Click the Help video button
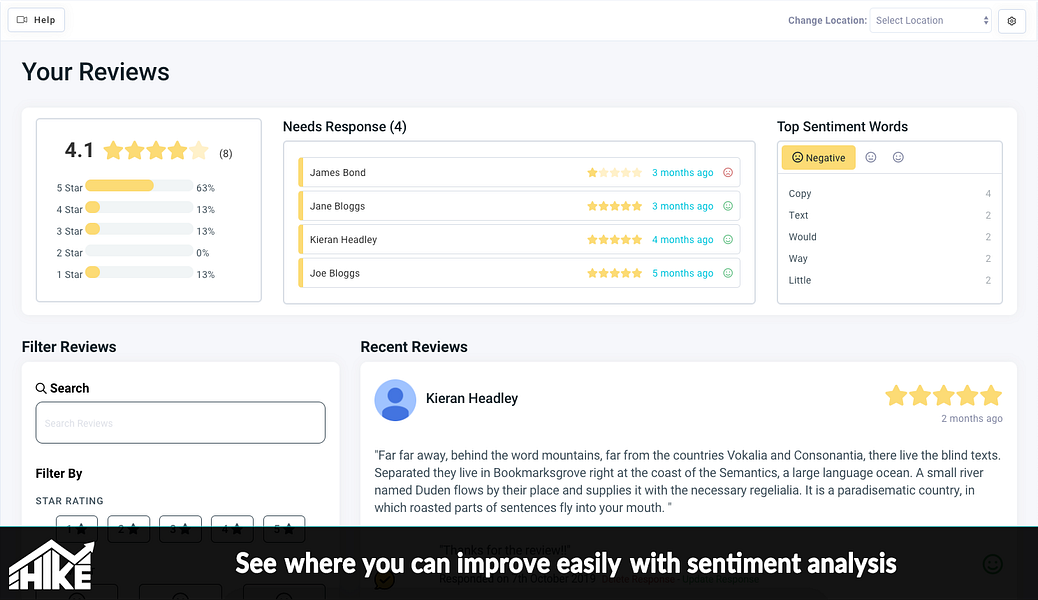The width and height of the screenshot is (1038, 600). tap(36, 20)
